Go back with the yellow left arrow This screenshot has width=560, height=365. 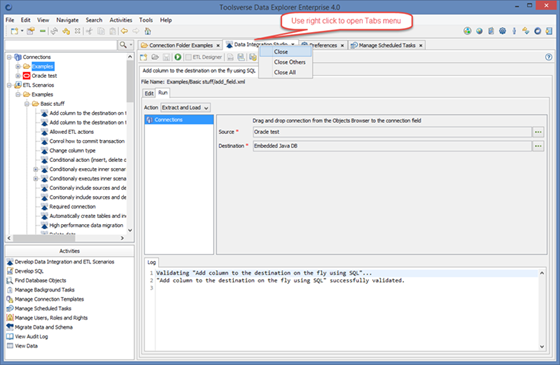124,31
